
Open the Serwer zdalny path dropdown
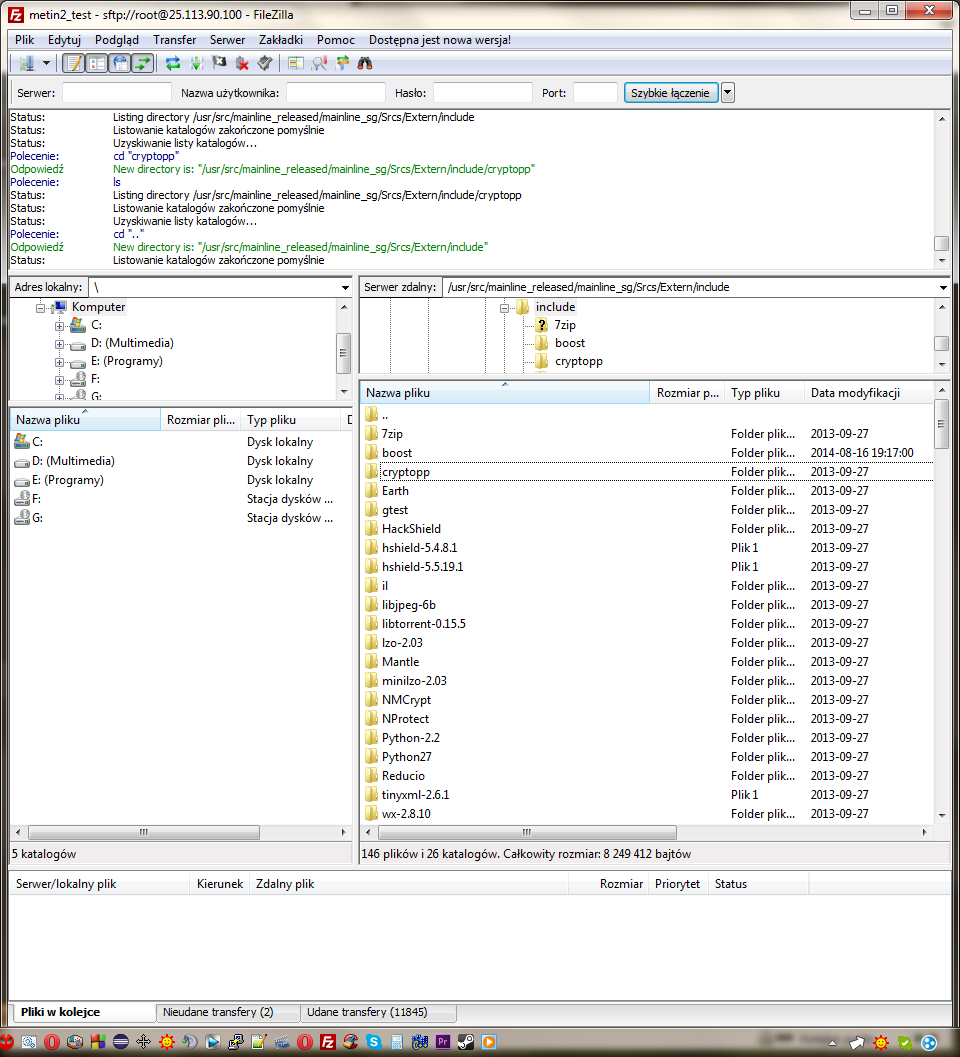point(942,287)
